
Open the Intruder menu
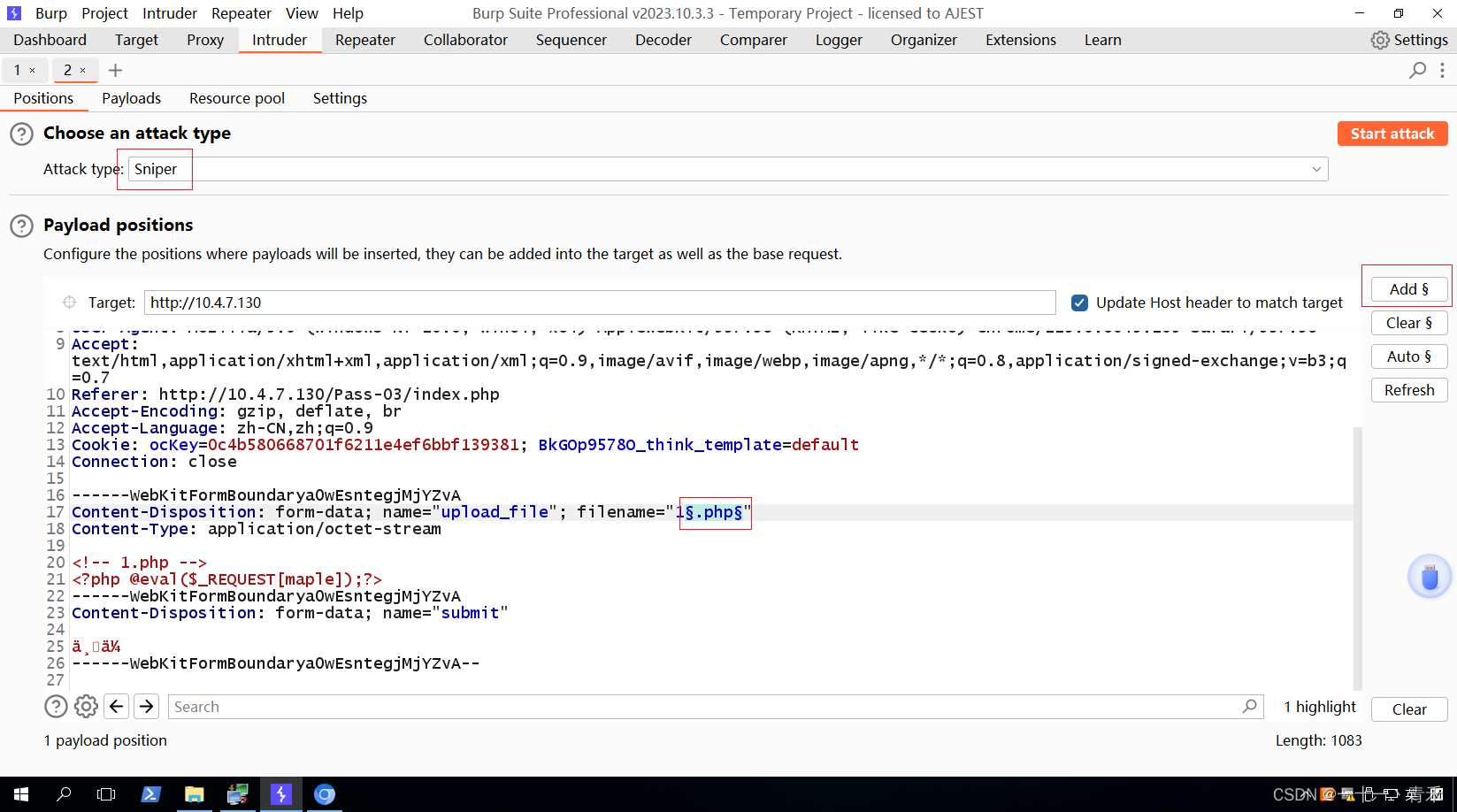click(x=170, y=13)
